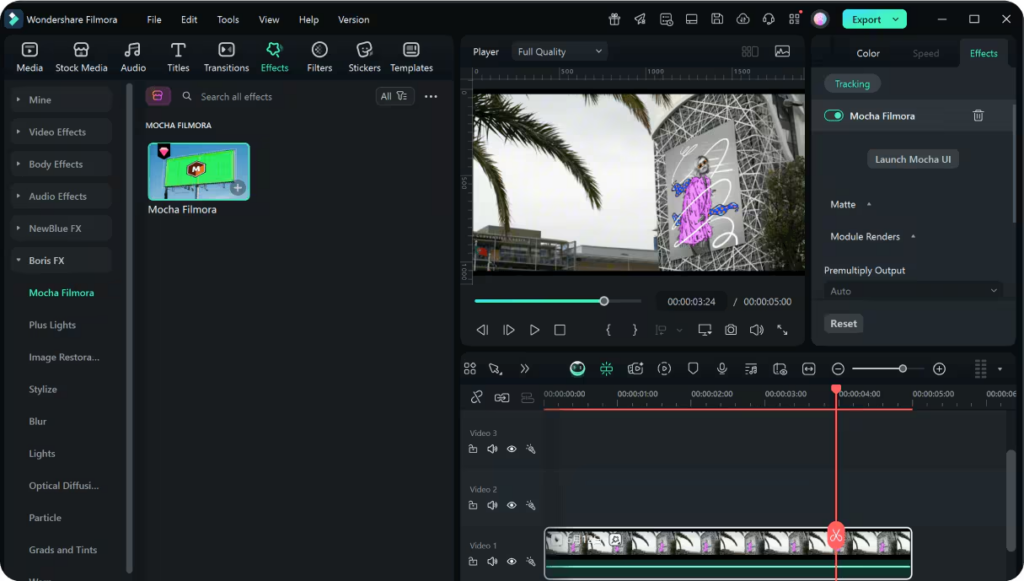
Task: Click the Launch Mocha UI button
Action: tap(912, 160)
